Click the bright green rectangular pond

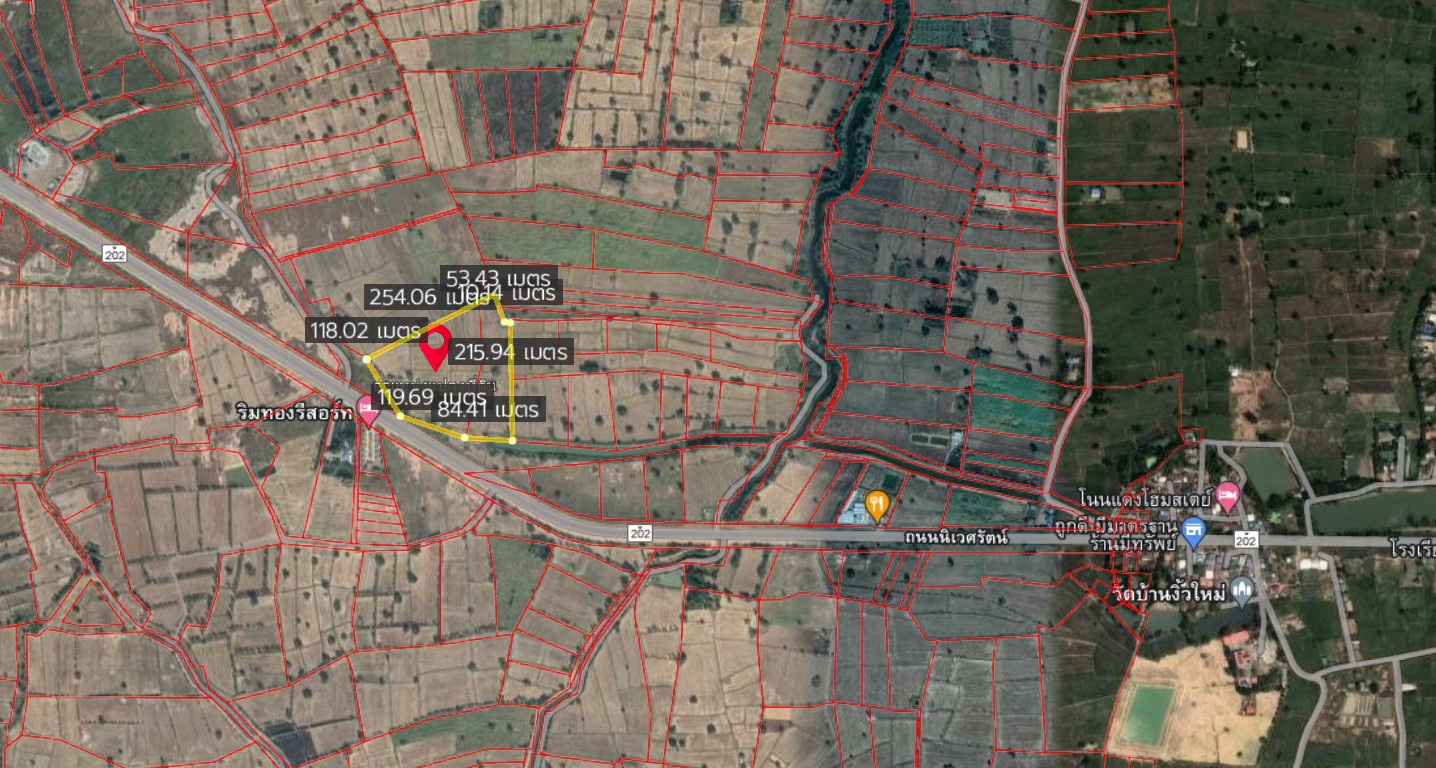[1146, 715]
